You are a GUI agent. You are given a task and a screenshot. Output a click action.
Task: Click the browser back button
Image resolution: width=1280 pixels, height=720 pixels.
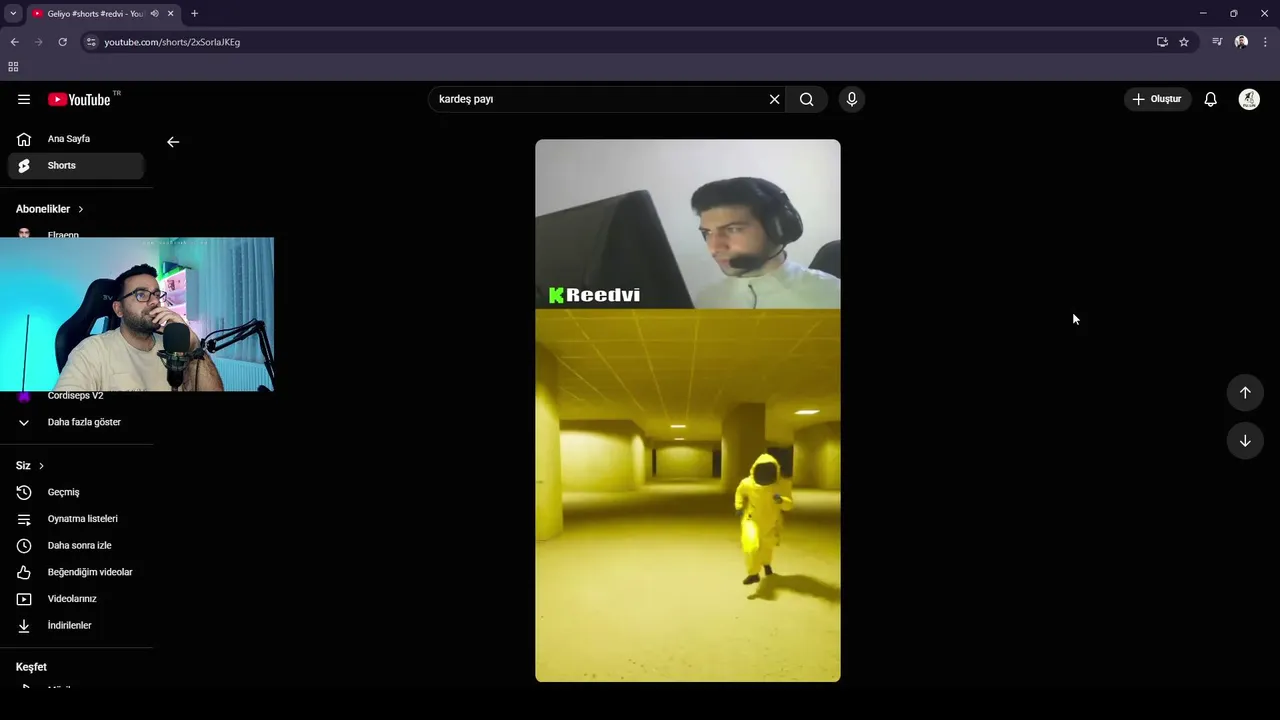14,42
